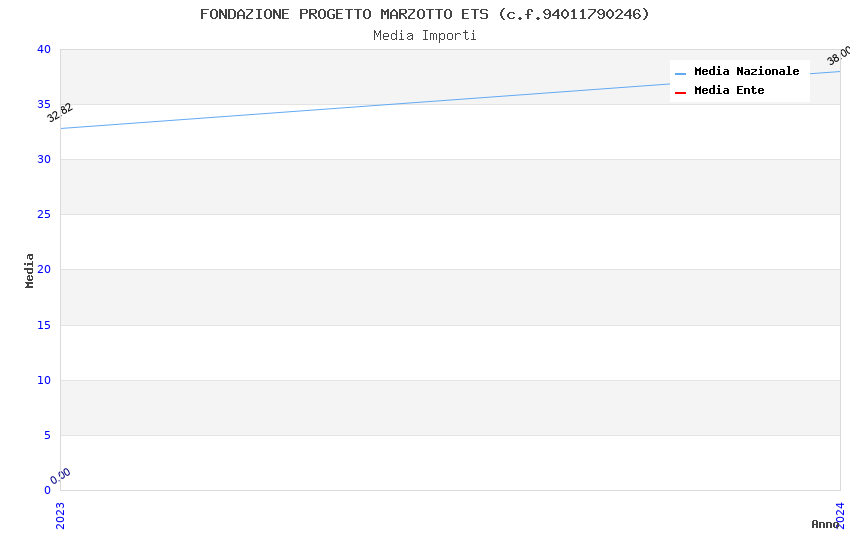Click the red Media Ente legend swatch
This screenshot has height=550, width=850.
tap(680, 92)
